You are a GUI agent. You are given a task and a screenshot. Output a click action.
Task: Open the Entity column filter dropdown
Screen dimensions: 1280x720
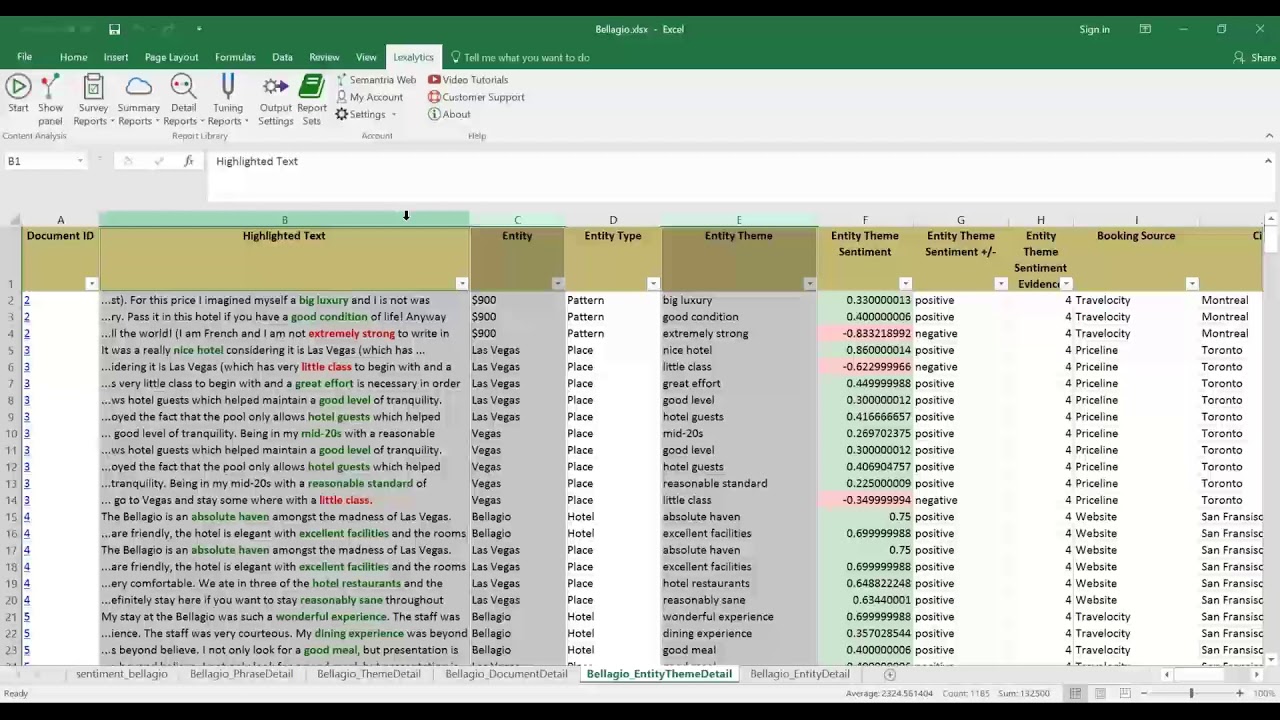point(557,284)
